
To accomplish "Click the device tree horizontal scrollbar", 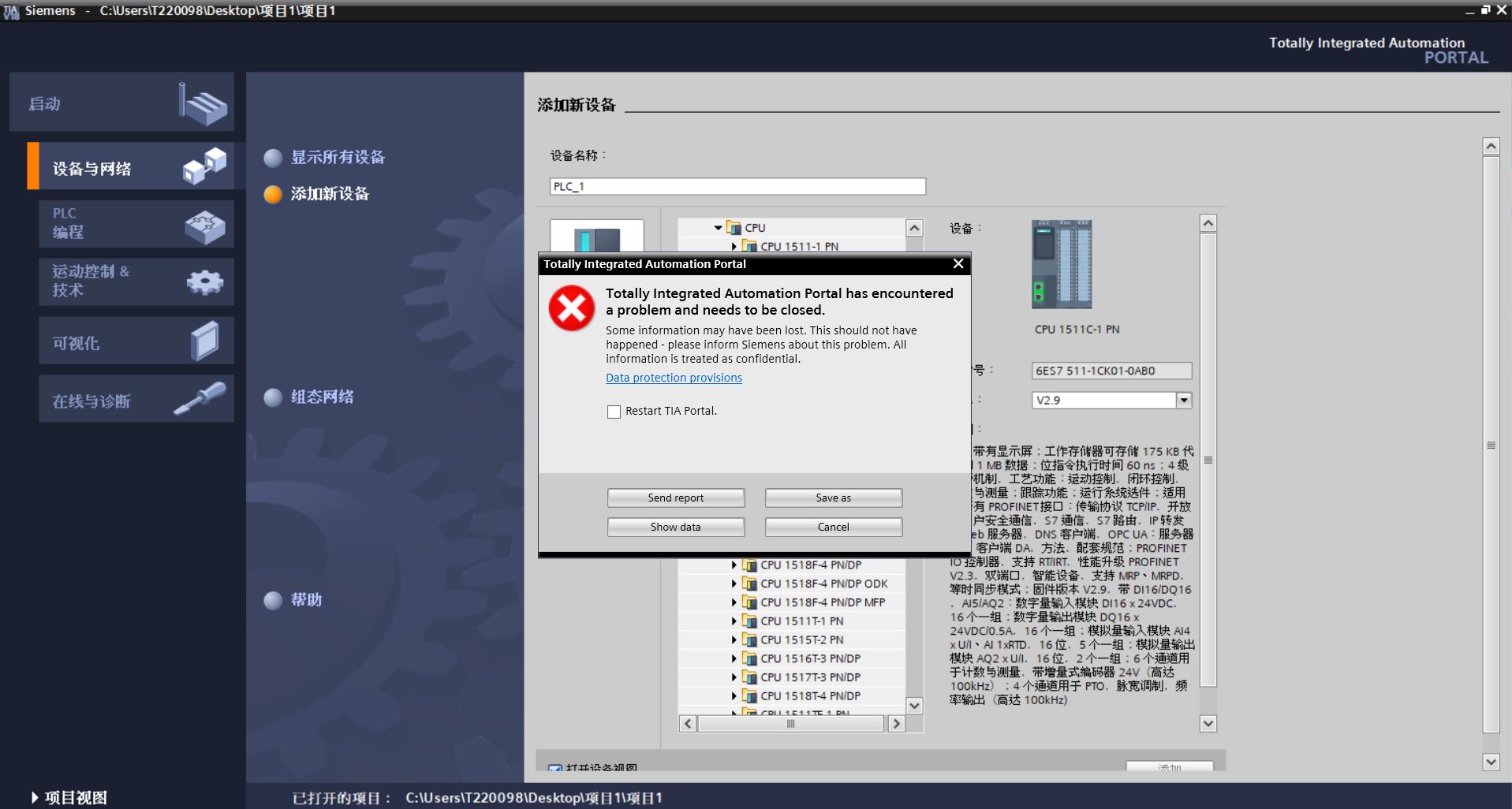I will pos(790,724).
